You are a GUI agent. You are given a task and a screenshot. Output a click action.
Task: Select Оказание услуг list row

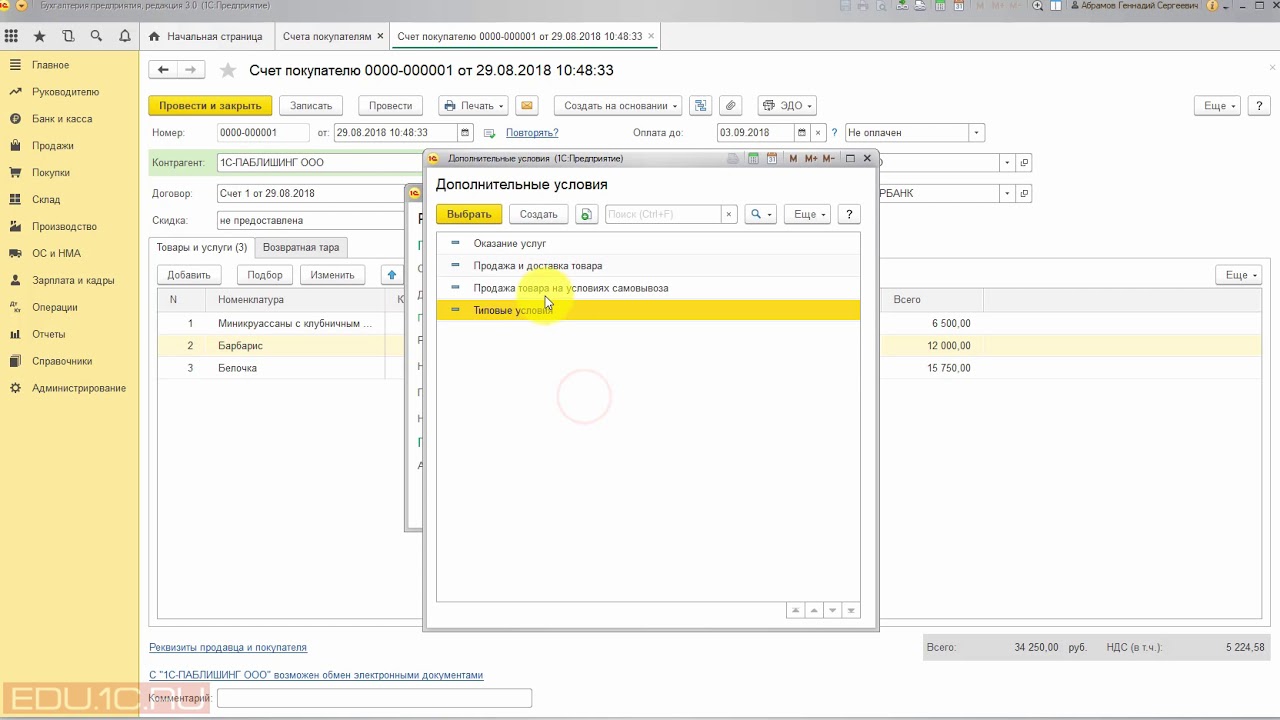click(x=648, y=243)
